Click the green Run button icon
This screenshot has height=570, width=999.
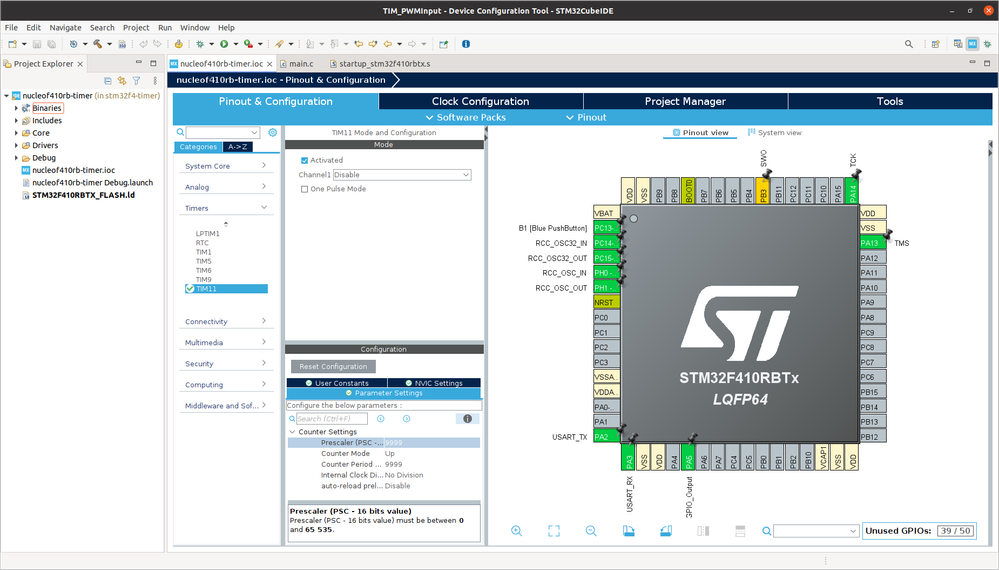click(x=224, y=44)
